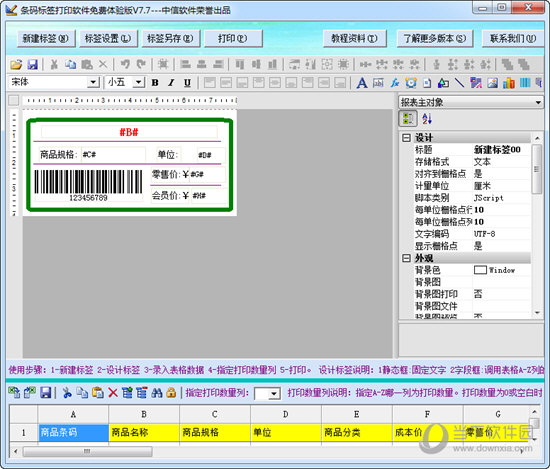Click the 新建标签(N) button
The image size is (550, 469).
pos(46,38)
